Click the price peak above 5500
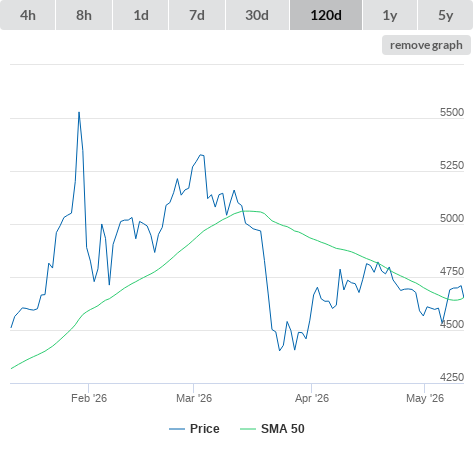Image resolution: width=474 pixels, height=455 pixels. click(79, 112)
